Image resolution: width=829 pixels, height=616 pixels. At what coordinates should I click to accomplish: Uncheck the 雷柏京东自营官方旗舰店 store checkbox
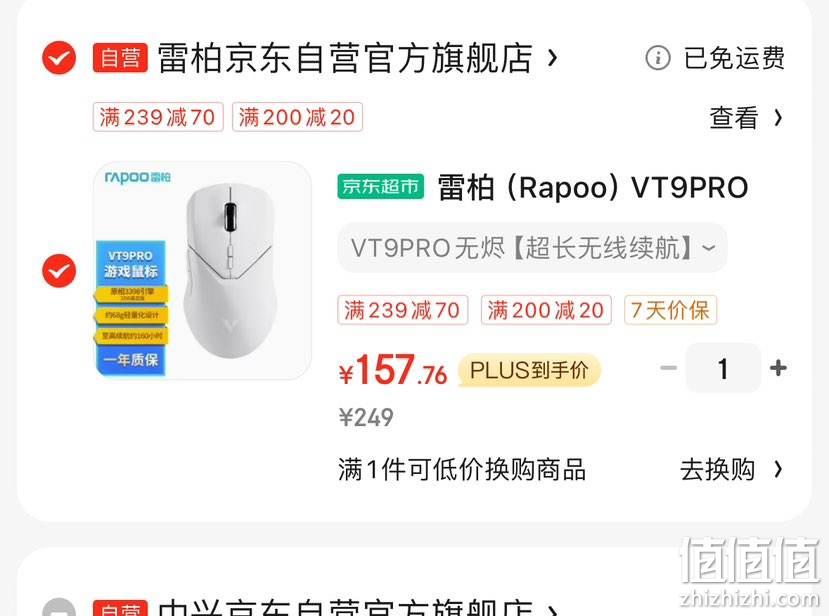pos(59,58)
